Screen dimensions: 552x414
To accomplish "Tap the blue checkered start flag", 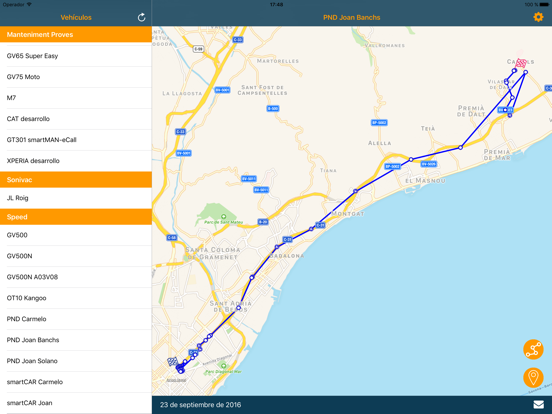I will pyautogui.click(x=172, y=362).
